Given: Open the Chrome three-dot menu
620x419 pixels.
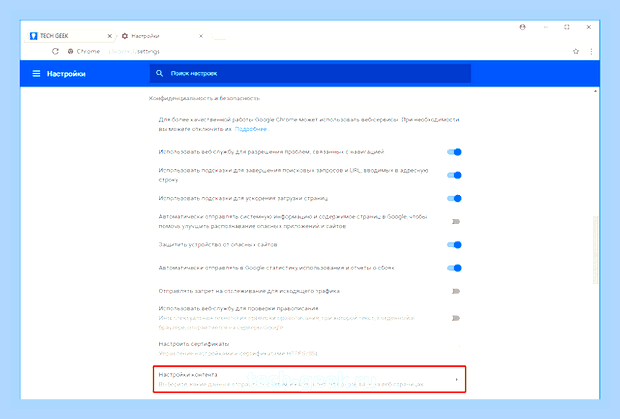Looking at the screenshot, I should tap(591, 51).
